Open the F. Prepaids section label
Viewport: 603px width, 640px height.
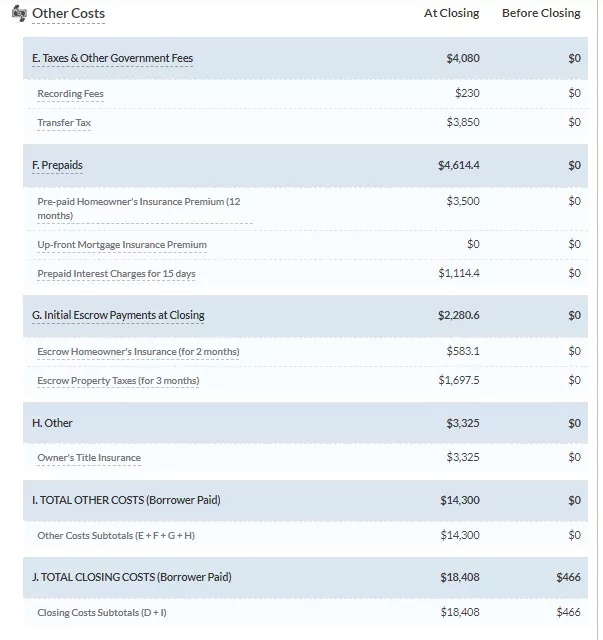click(57, 165)
